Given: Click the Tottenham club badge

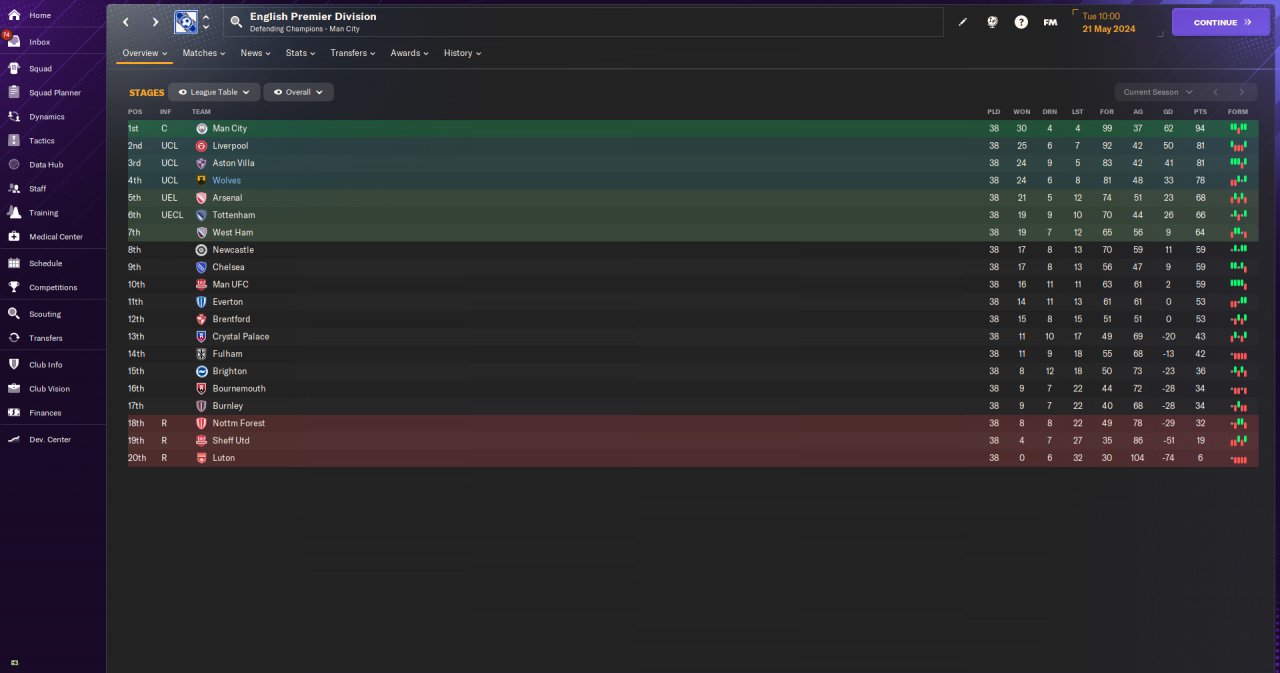Looking at the screenshot, I should click(x=201, y=215).
